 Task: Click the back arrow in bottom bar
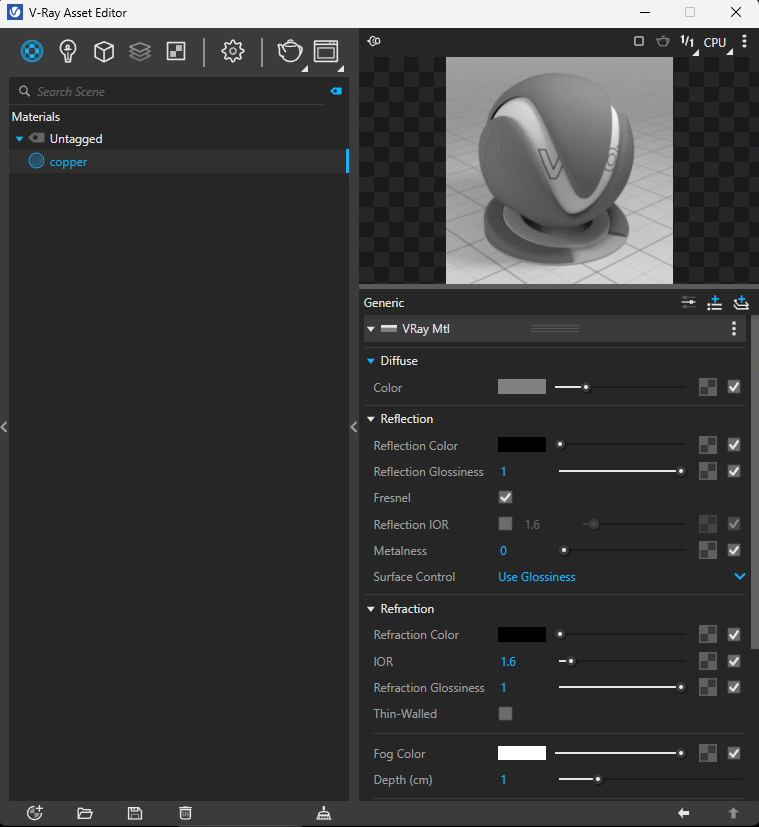tap(684, 813)
